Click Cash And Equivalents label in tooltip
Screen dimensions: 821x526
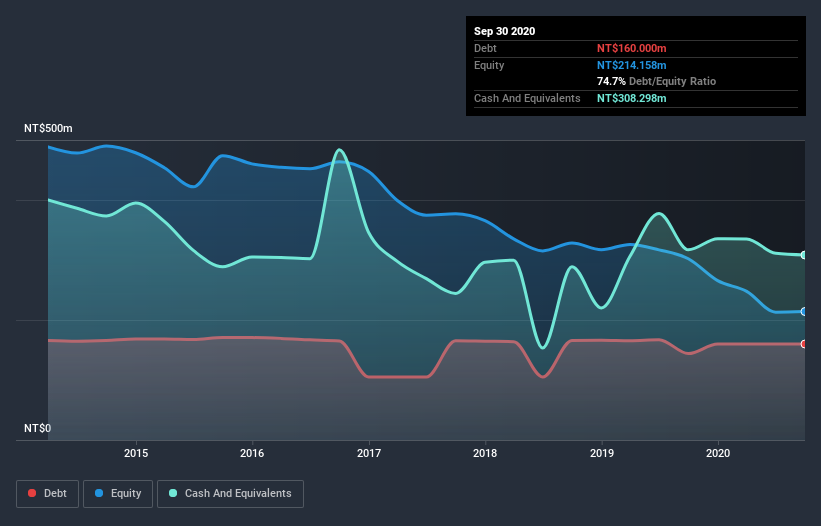(x=527, y=98)
